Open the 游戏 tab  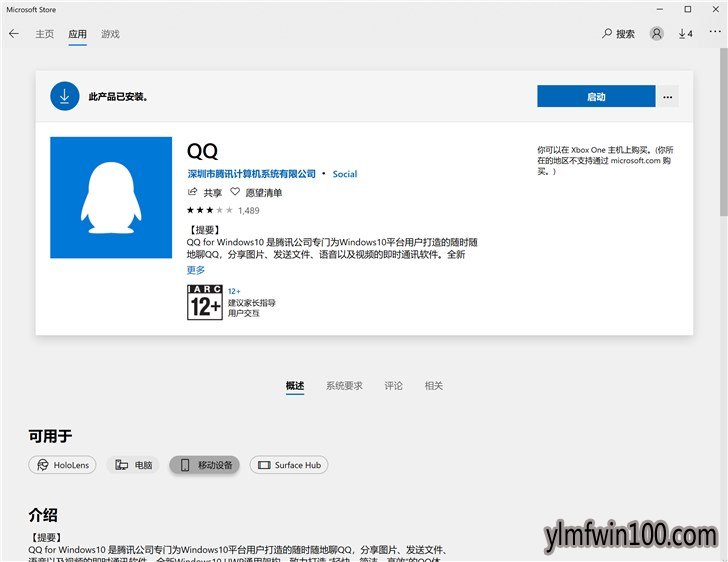[110, 34]
